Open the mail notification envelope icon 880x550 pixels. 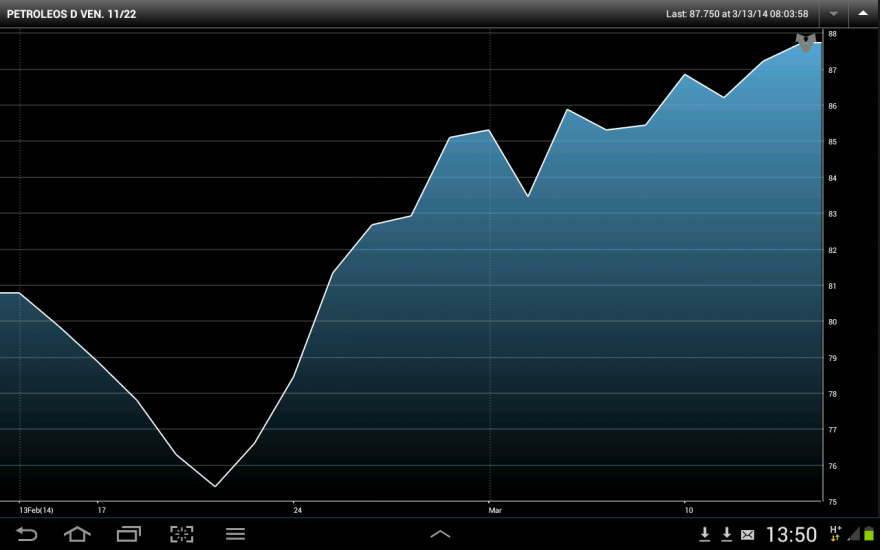pyautogui.click(x=748, y=535)
